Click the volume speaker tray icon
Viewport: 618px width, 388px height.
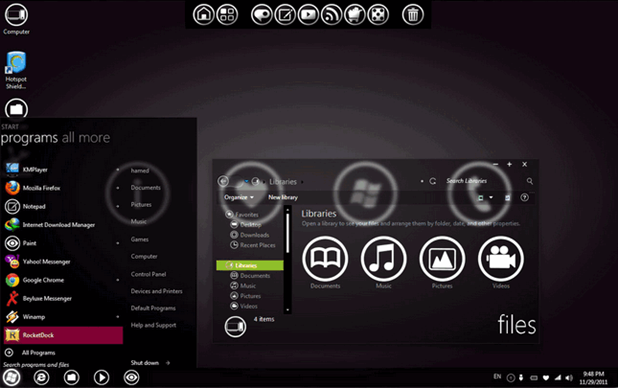pyautogui.click(x=569, y=378)
